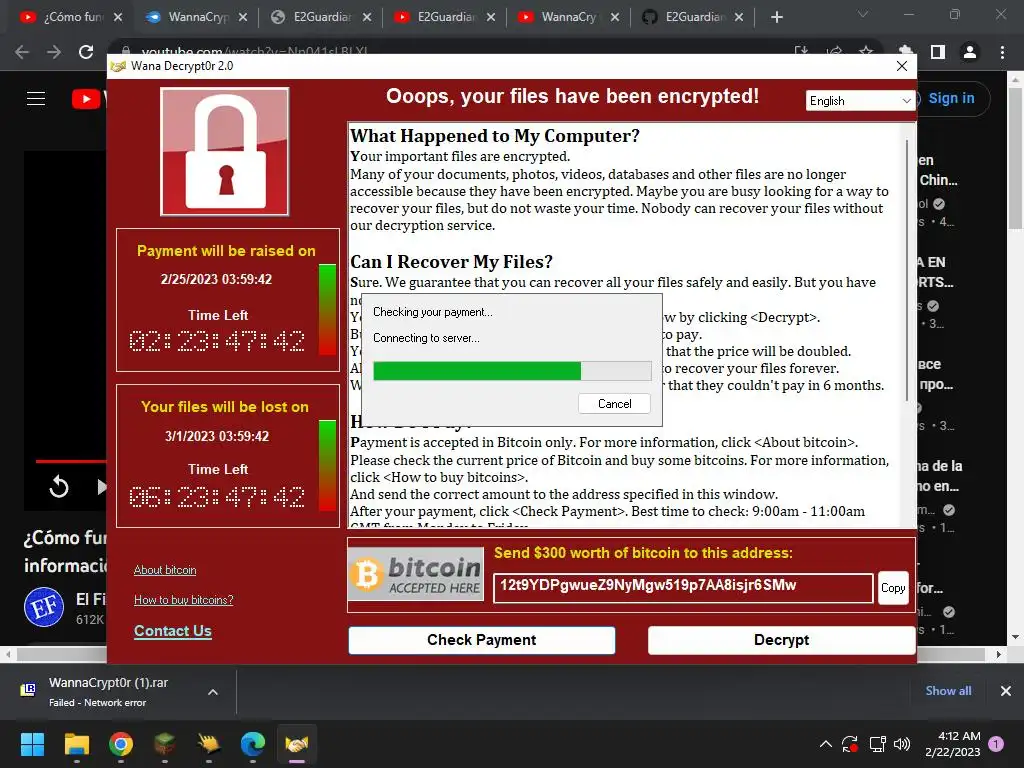Open Microsoft Edge from taskbar
This screenshot has height=768, width=1024.
(253, 744)
